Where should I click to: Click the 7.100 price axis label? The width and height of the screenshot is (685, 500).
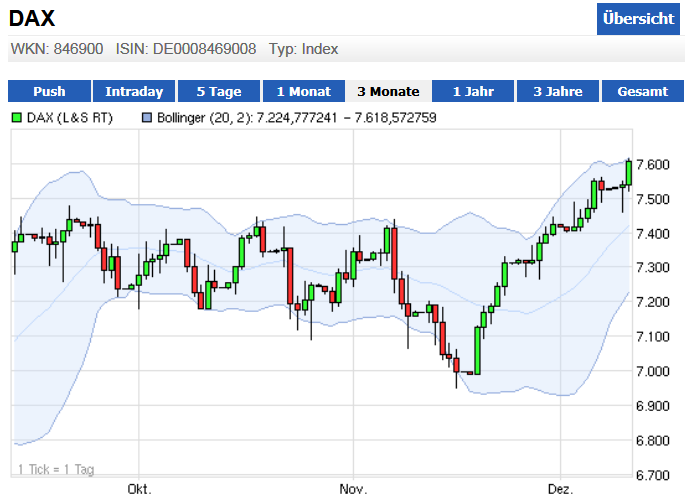(x=653, y=337)
